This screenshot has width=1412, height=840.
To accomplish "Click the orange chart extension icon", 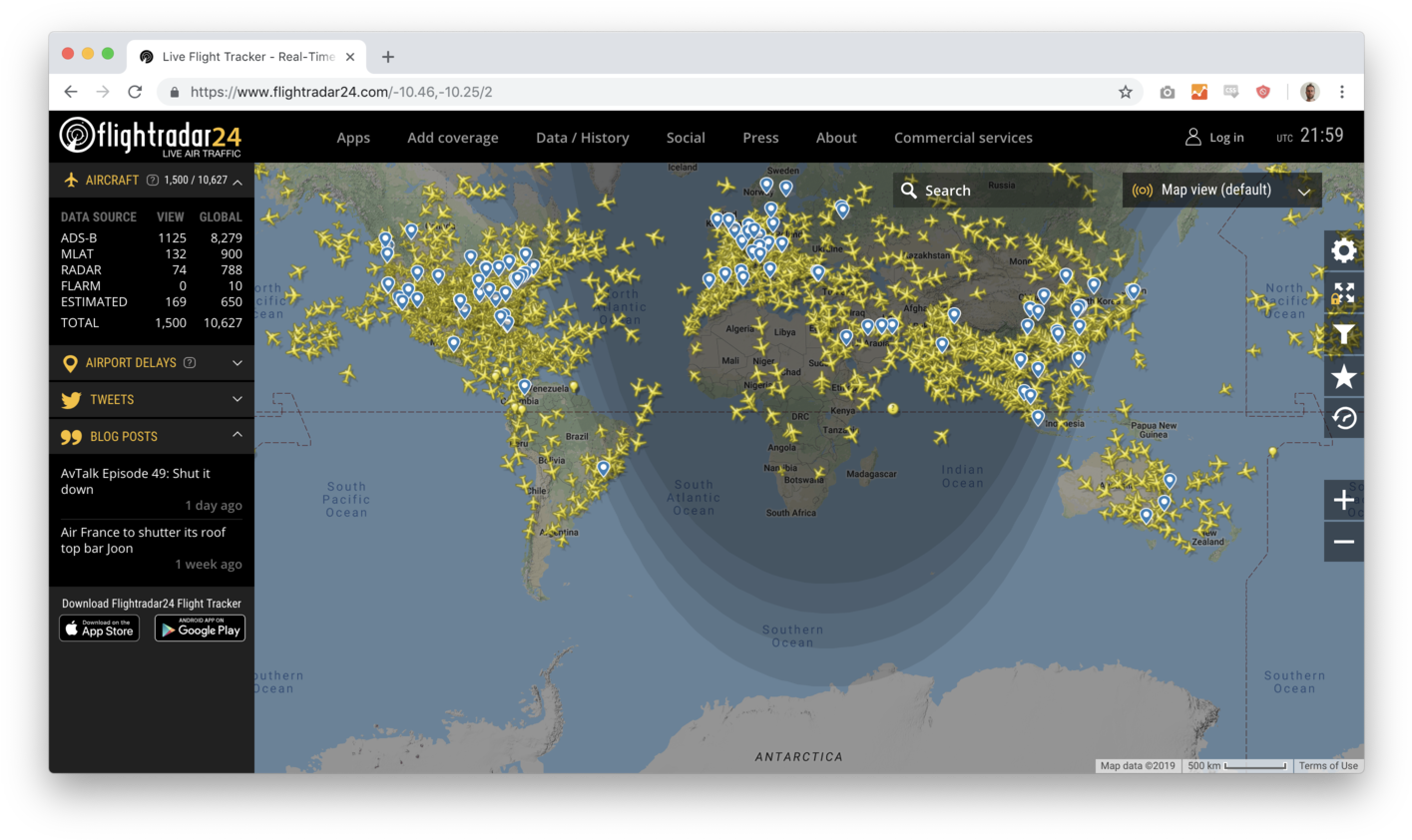I will pyautogui.click(x=1199, y=92).
